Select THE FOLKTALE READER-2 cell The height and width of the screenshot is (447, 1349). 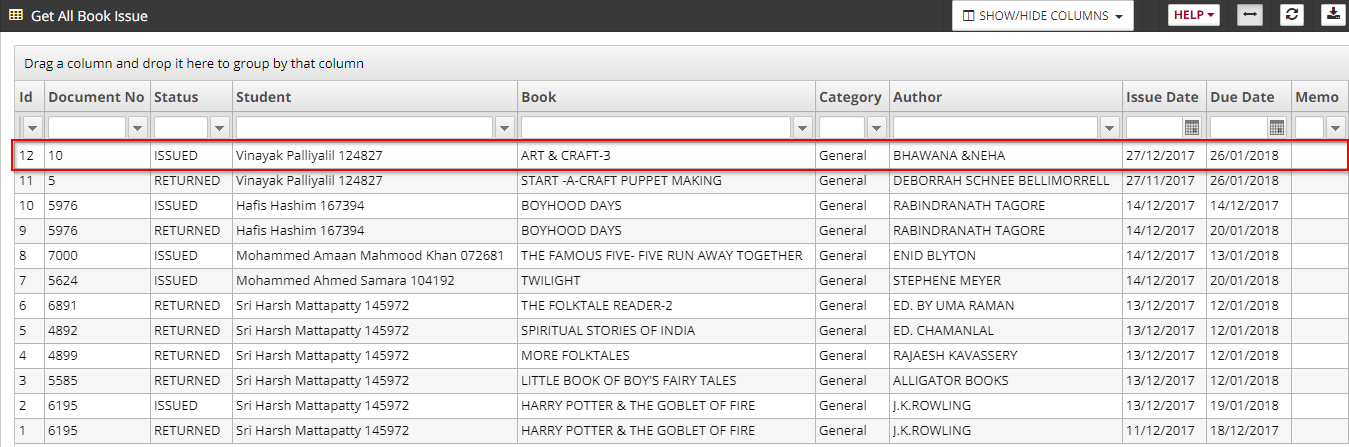coord(666,305)
